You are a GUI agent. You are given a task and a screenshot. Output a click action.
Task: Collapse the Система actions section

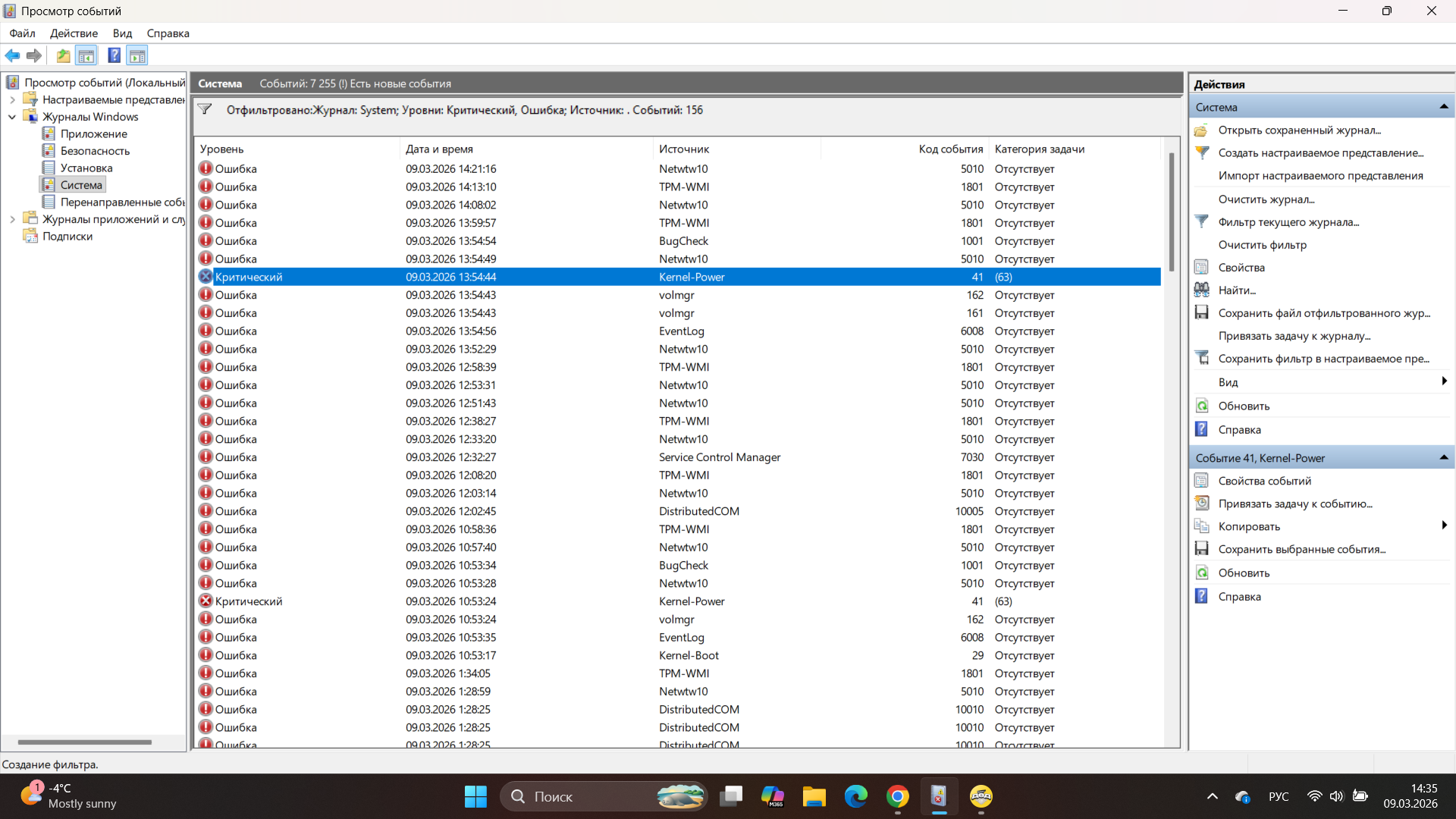tap(1444, 107)
